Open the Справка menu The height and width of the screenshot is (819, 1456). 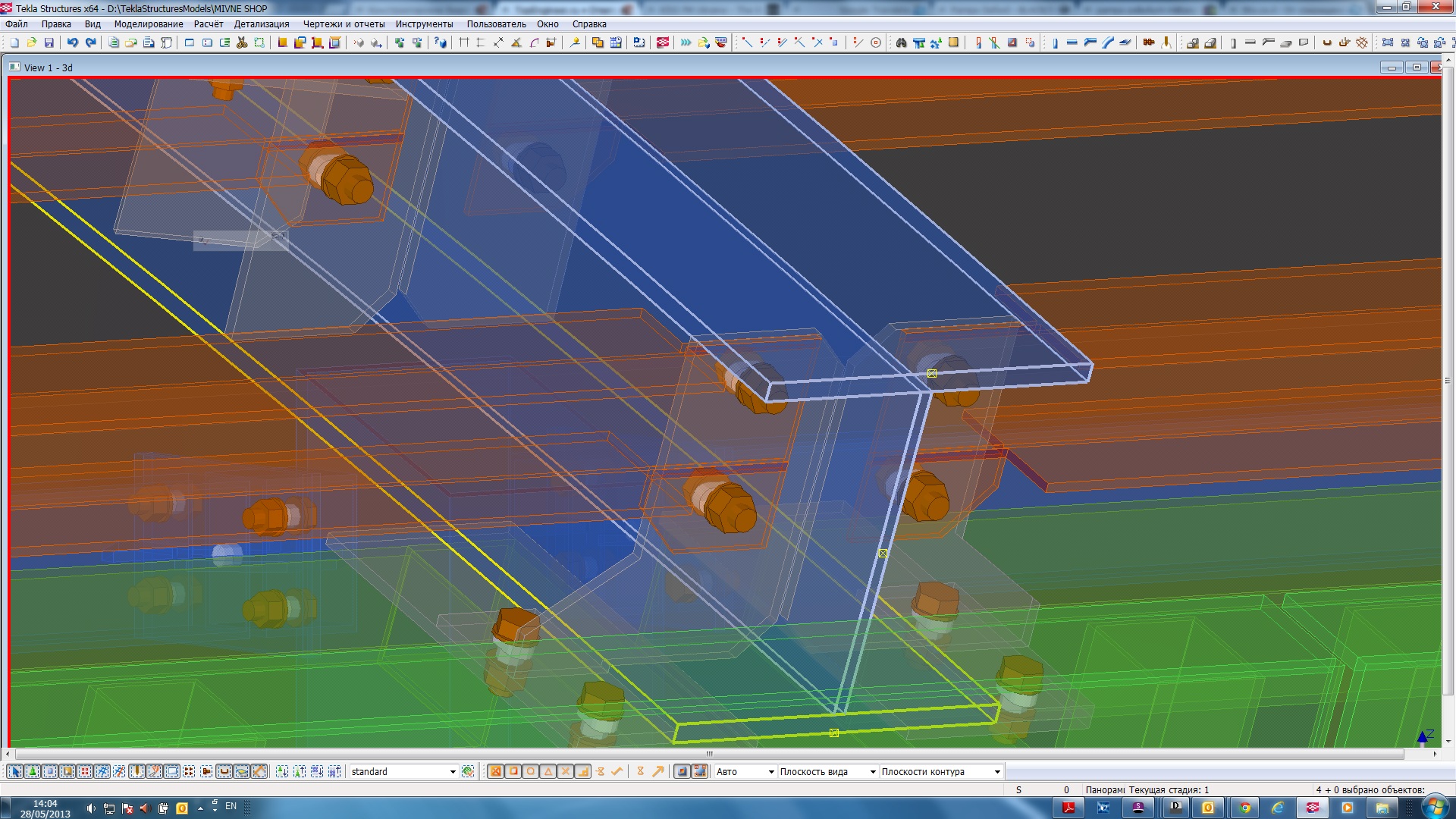(x=589, y=24)
